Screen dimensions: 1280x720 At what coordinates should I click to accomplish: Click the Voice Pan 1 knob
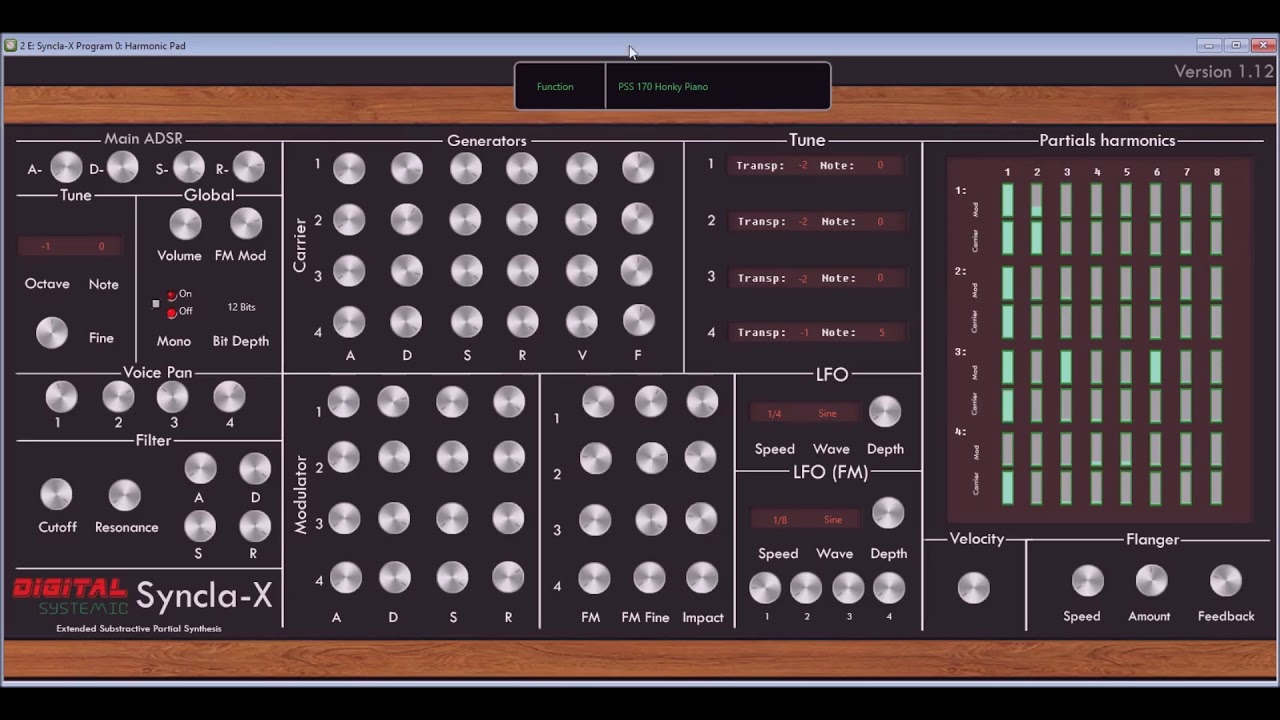point(61,397)
